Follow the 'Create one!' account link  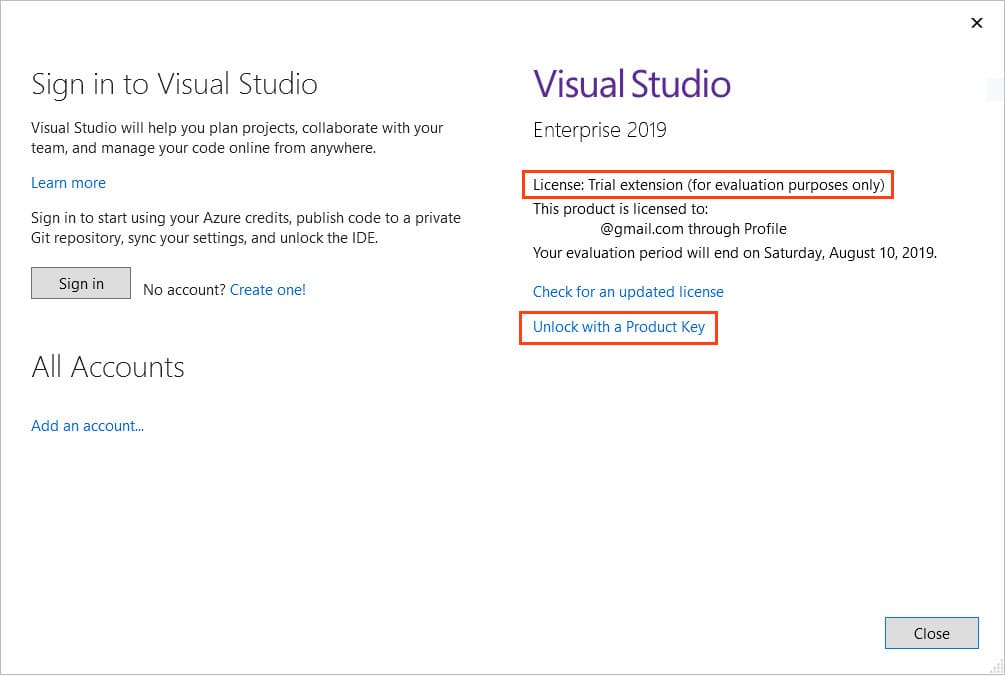tap(268, 290)
